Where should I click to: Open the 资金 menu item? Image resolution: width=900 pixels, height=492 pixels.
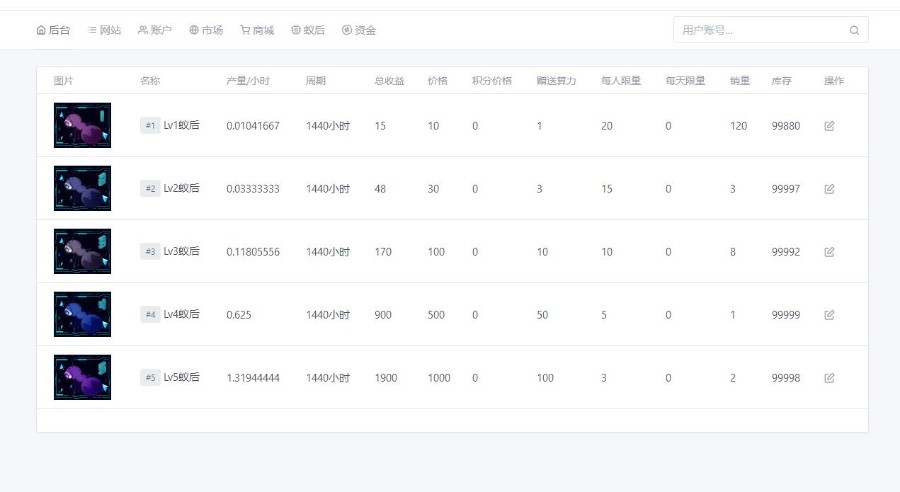pos(359,30)
